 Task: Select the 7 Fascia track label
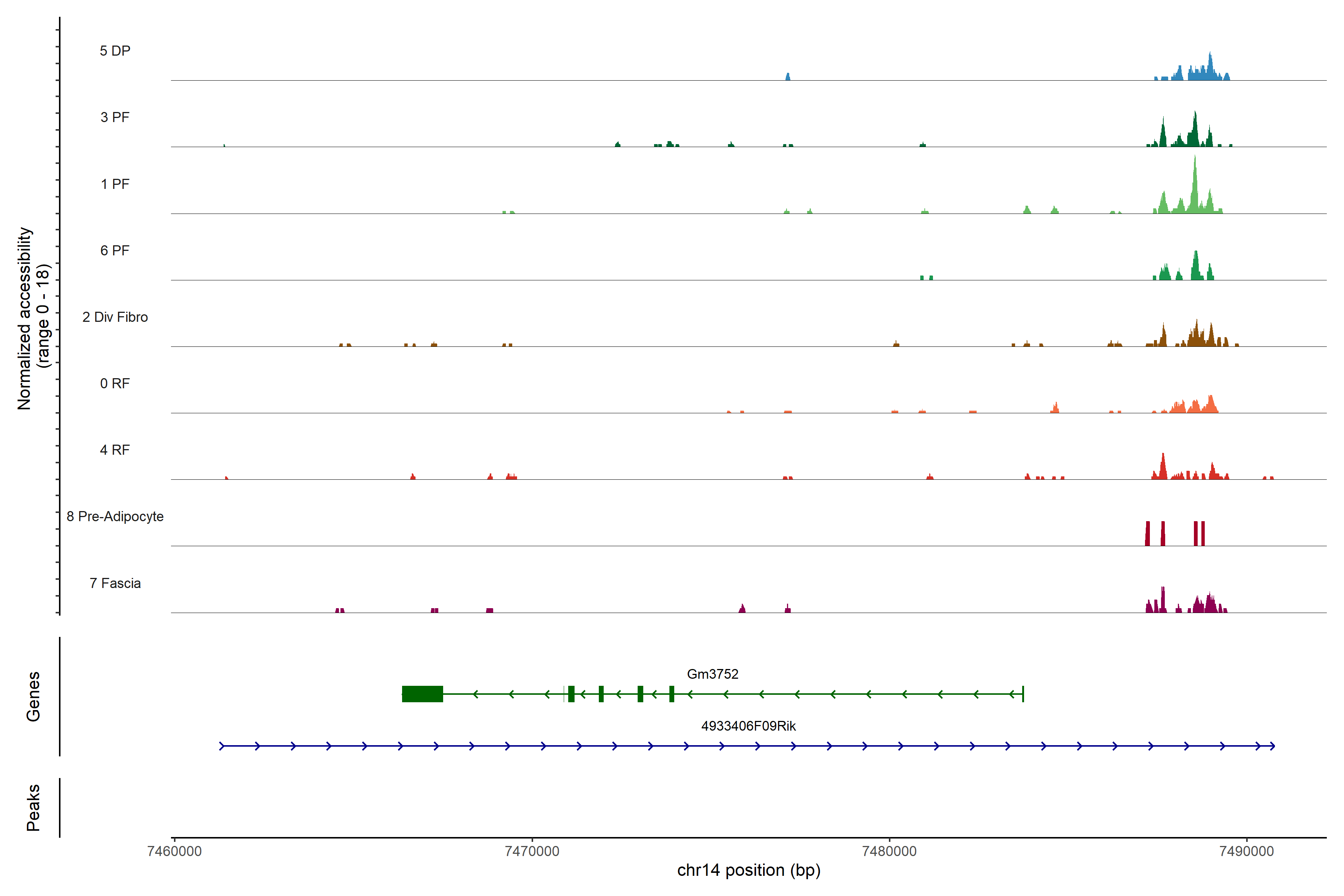pyautogui.click(x=115, y=583)
